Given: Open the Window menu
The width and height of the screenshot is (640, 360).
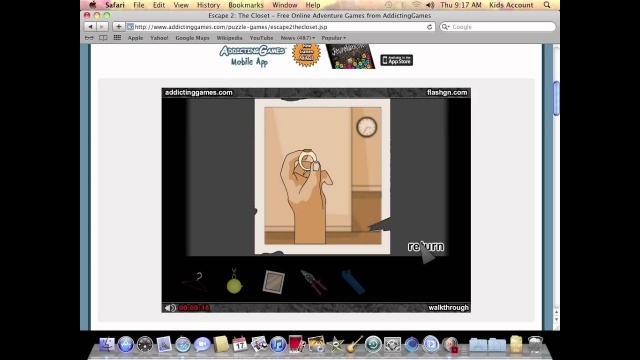Looking at the screenshot, I should (x=284, y=5).
